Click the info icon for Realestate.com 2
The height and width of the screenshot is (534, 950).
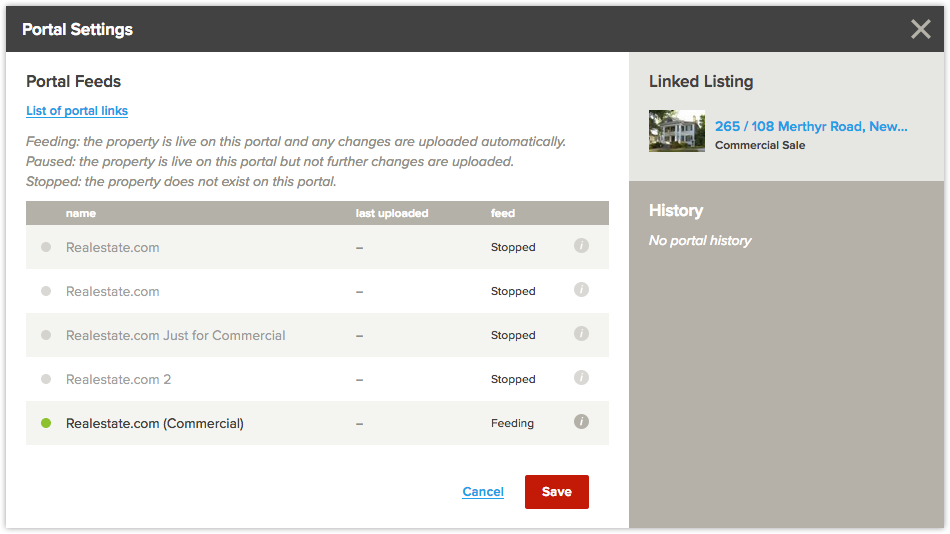click(581, 378)
